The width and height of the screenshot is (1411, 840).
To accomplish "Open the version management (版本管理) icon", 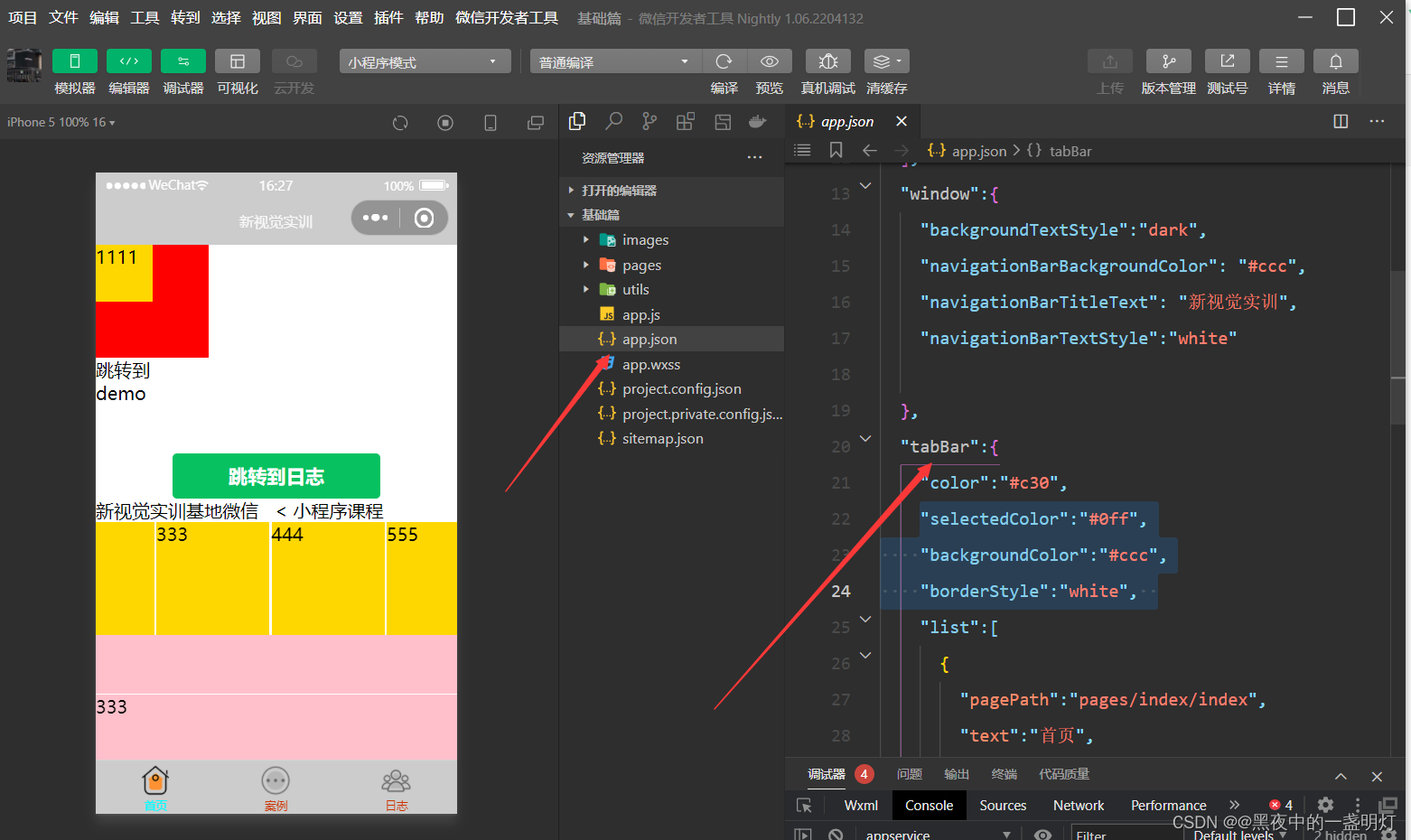I will (x=1168, y=61).
